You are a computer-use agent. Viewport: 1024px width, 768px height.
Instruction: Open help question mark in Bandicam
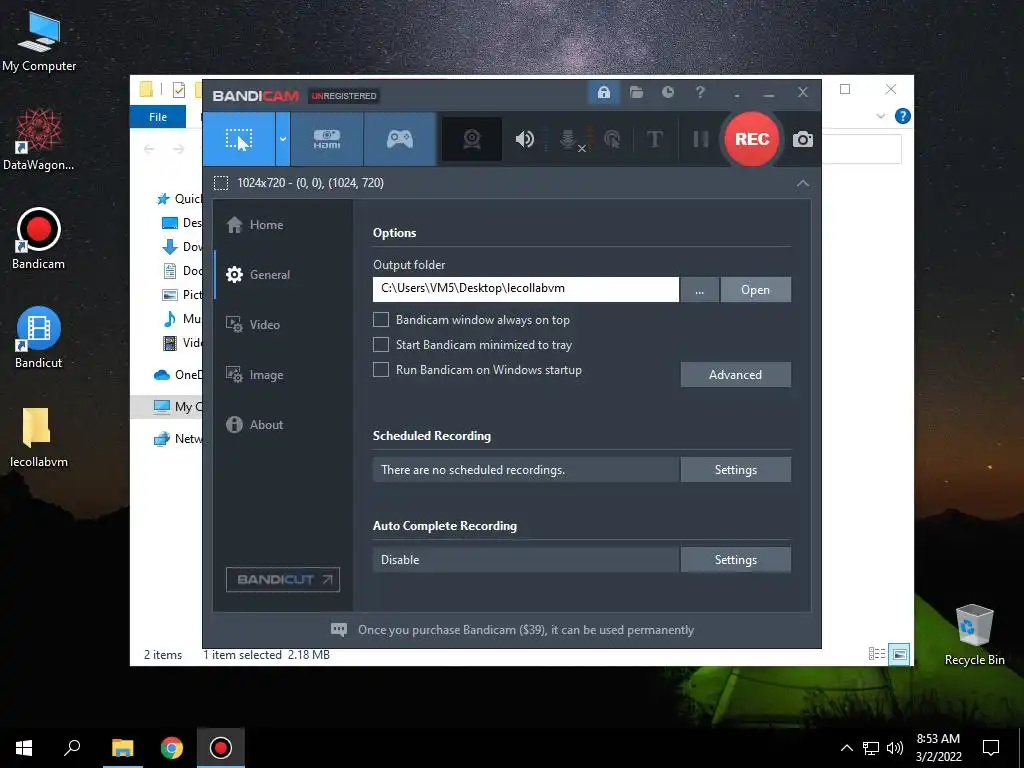700,92
